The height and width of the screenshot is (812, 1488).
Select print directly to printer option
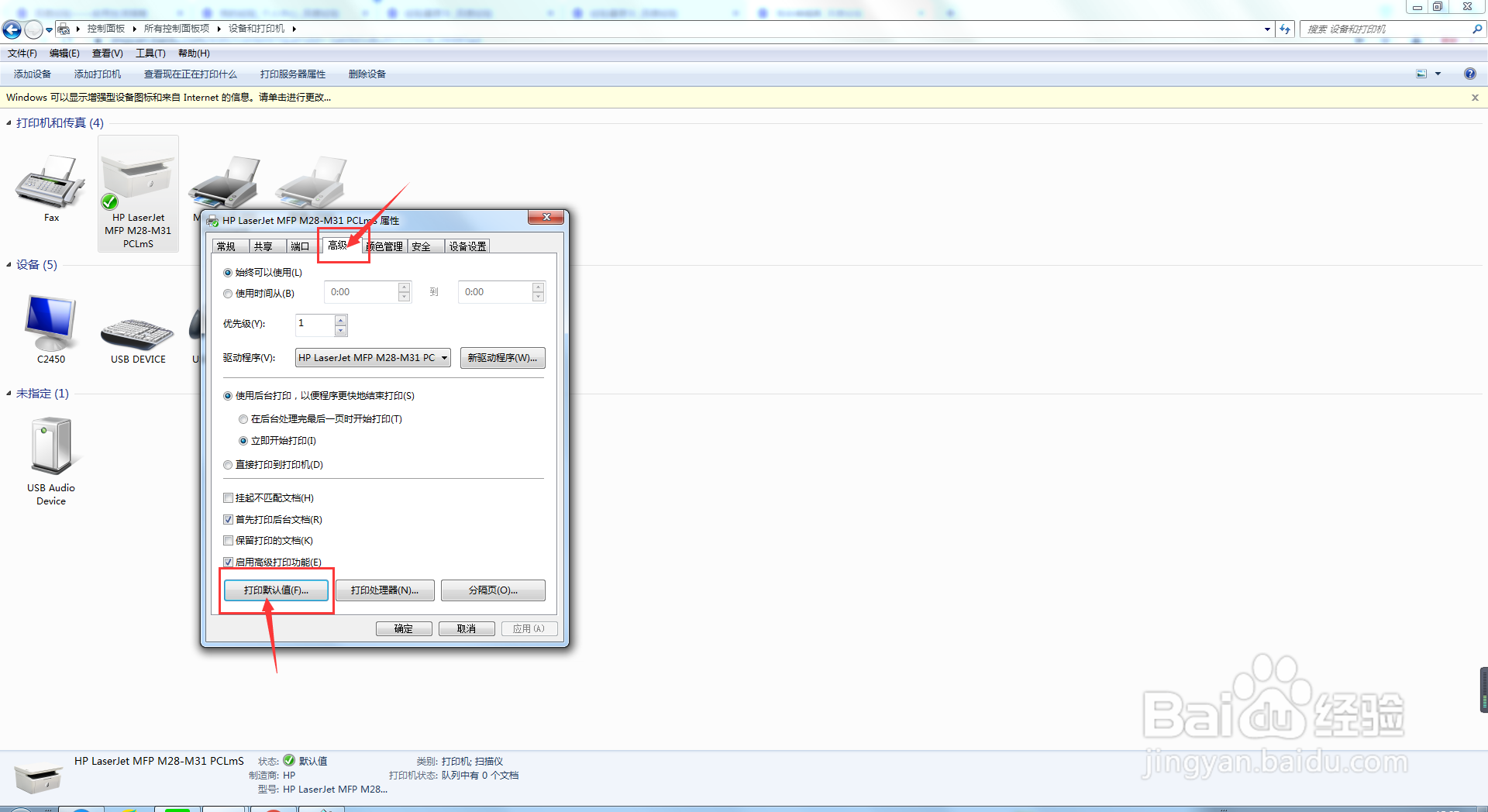click(x=228, y=465)
